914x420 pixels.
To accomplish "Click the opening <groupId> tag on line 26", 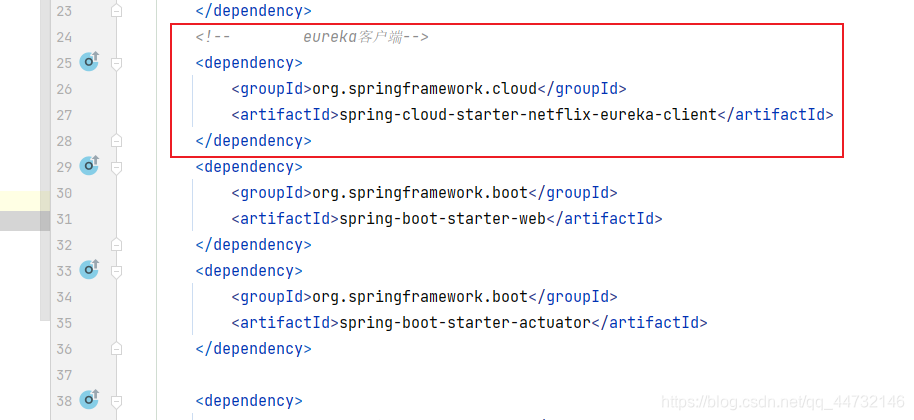I will tap(272, 89).
